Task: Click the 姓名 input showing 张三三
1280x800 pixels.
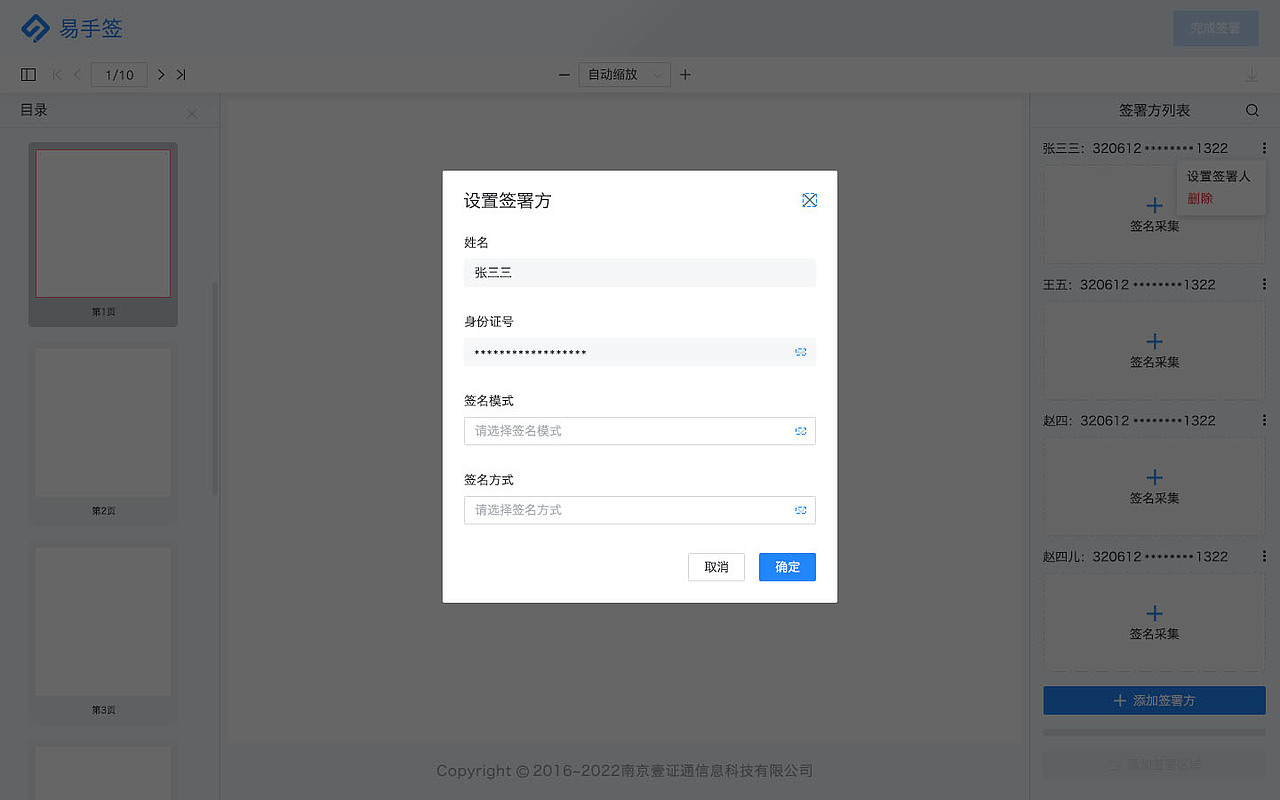Action: (639, 272)
